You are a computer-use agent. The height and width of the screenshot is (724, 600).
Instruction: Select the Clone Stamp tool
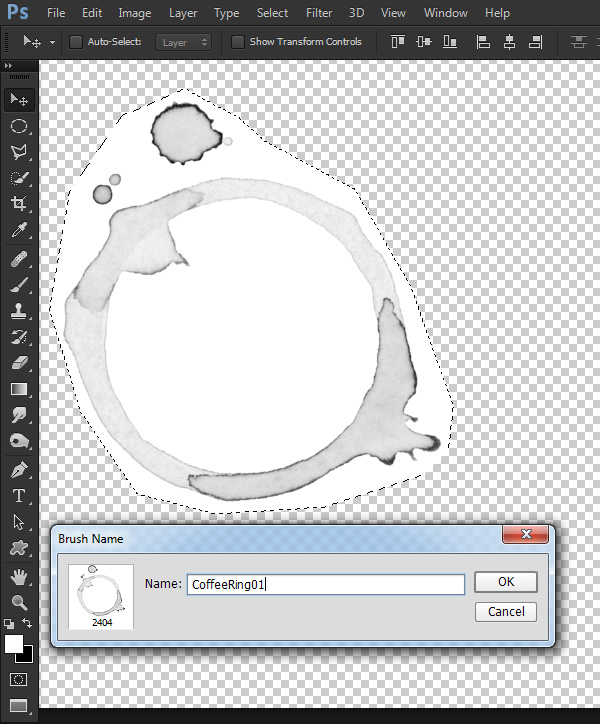click(19, 311)
